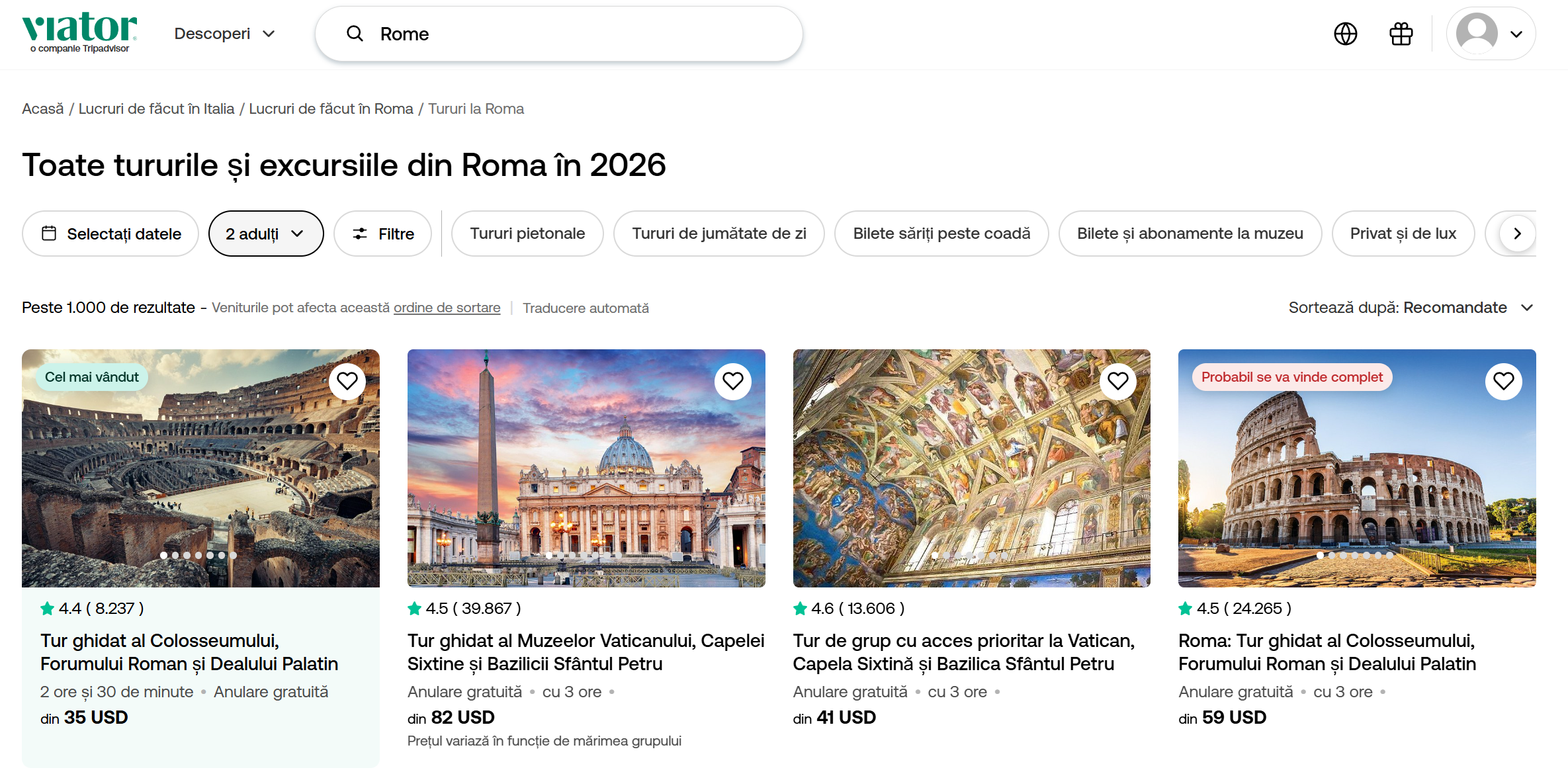Click calendar icon in Selectați datele
The width and height of the screenshot is (1568, 774).
point(49,234)
